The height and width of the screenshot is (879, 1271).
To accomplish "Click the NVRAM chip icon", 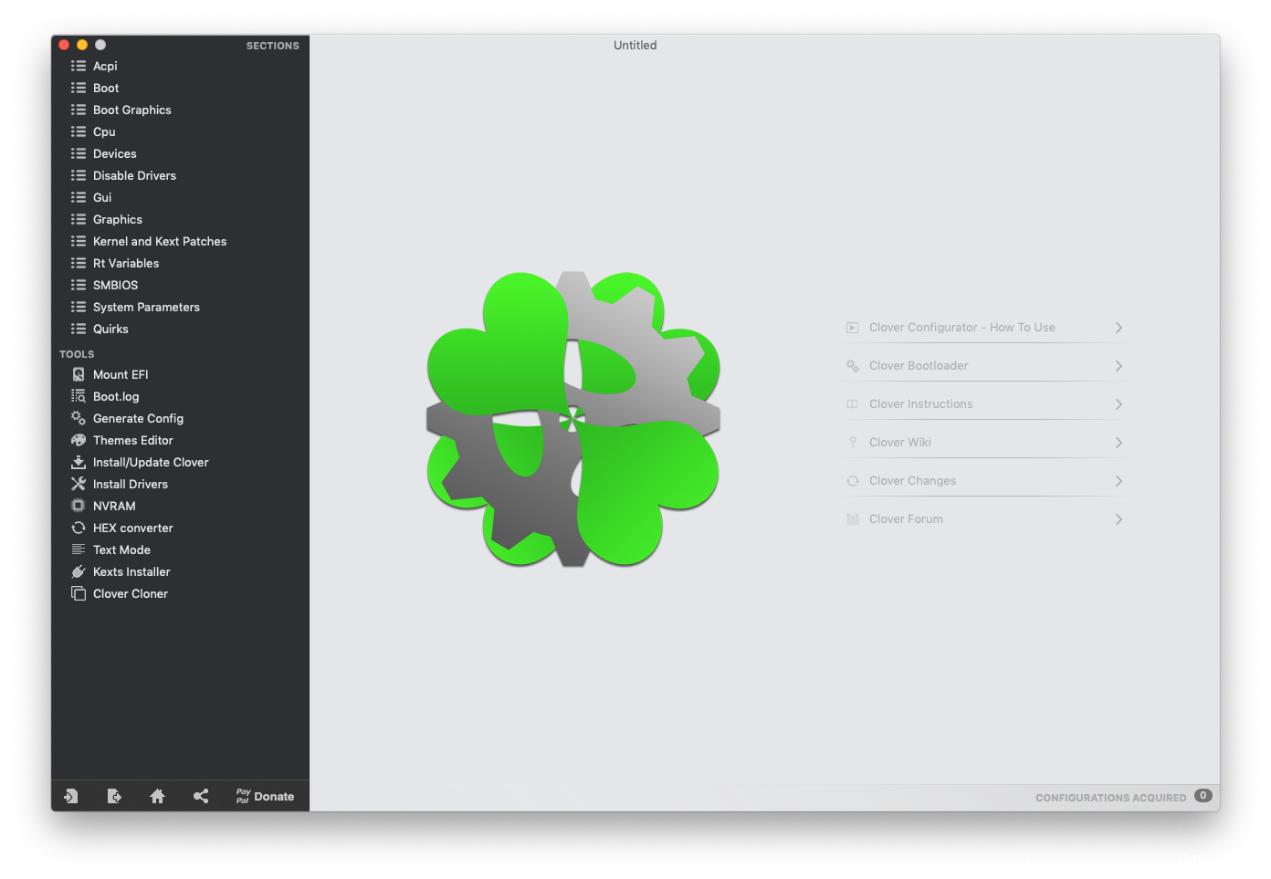I will click(x=78, y=506).
